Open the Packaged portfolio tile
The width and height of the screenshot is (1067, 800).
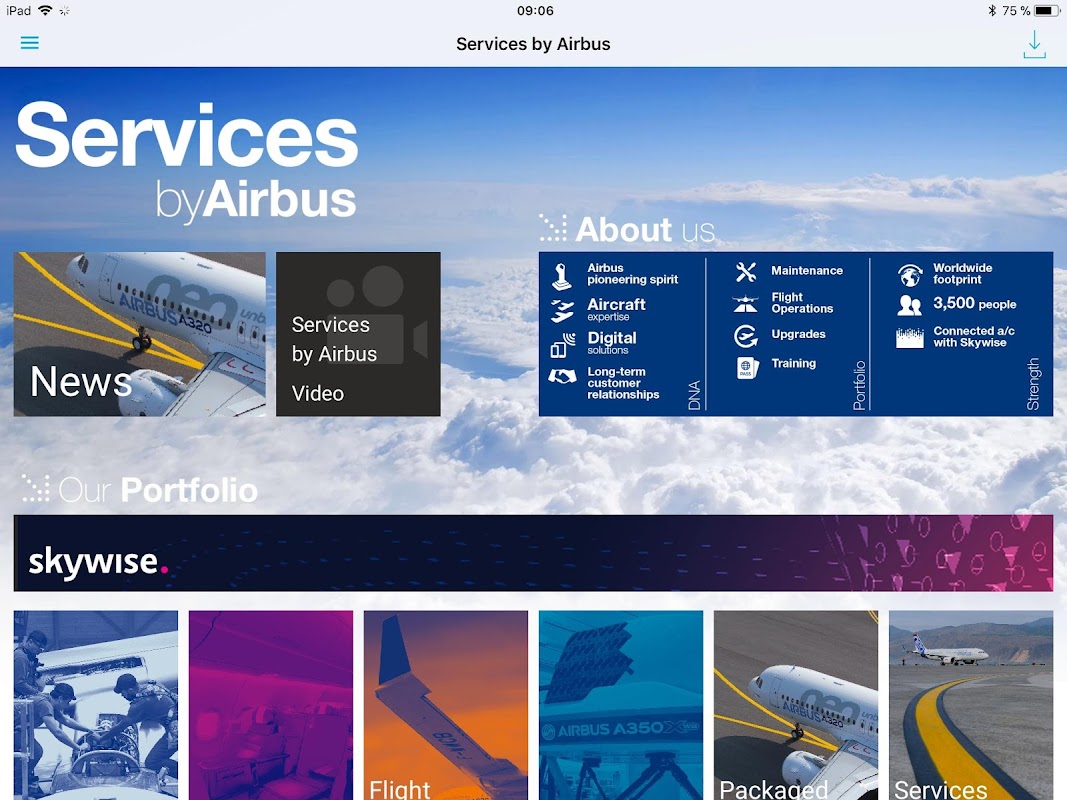796,705
